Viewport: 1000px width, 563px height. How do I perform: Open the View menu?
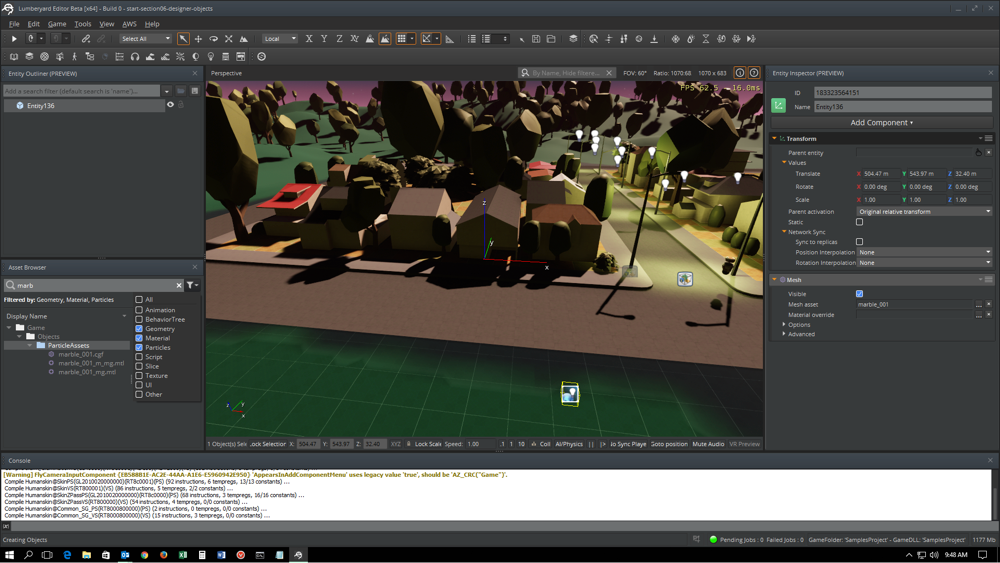[x=107, y=24]
